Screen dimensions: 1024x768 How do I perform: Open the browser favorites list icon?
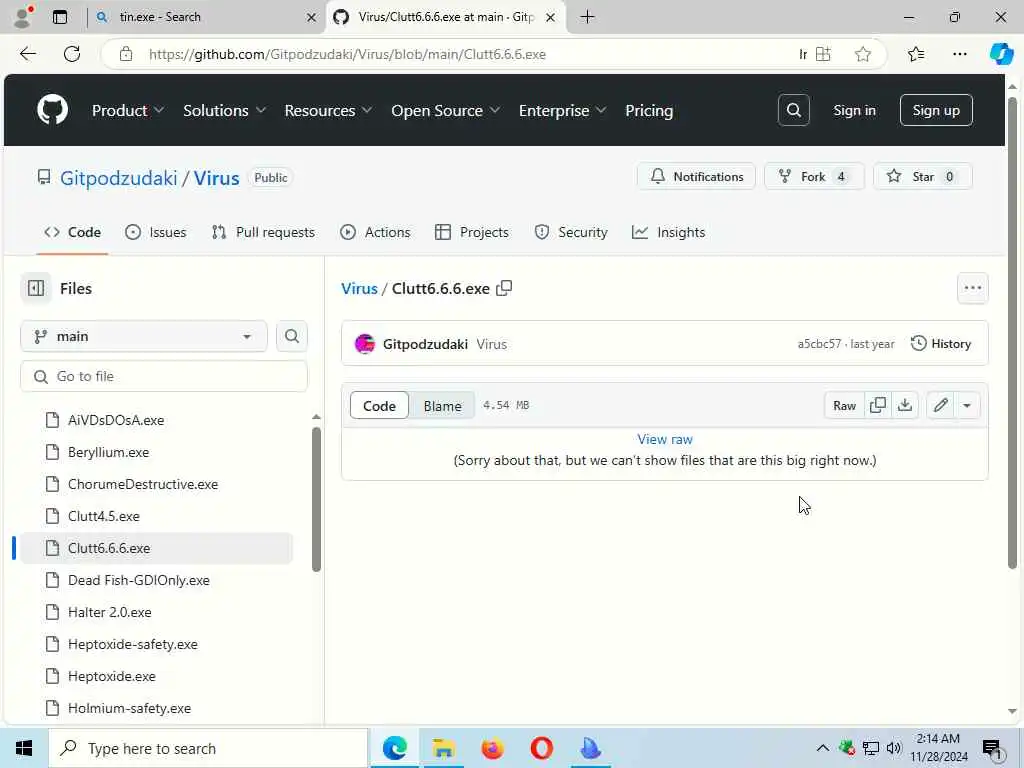[x=916, y=54]
